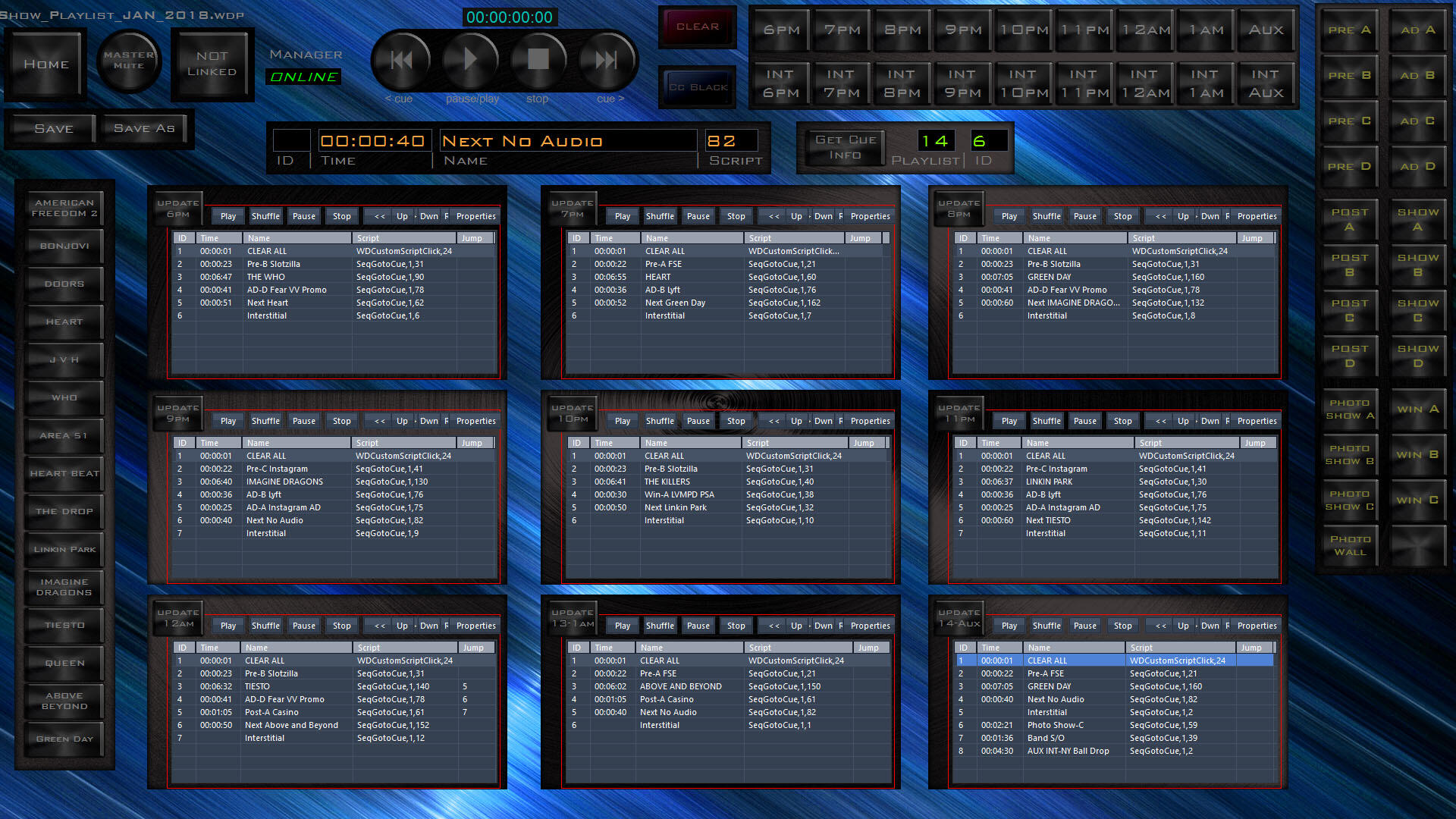Open Properties in the 6PM playlist panel
Screen dimensions: 1456x819
475,216
